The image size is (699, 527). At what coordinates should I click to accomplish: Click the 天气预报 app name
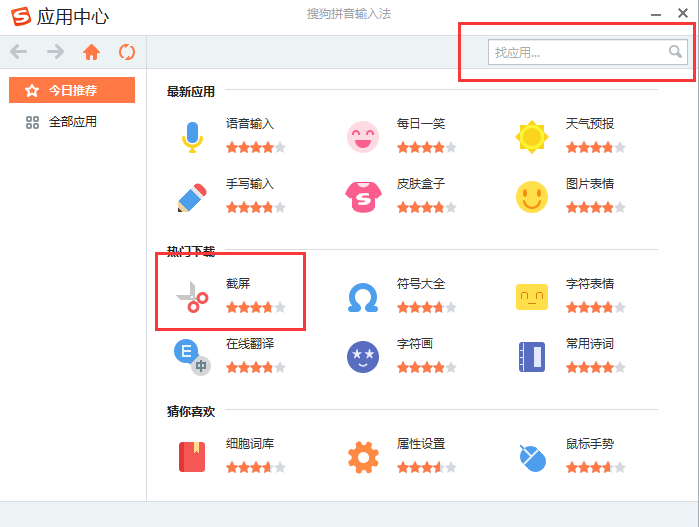590,123
